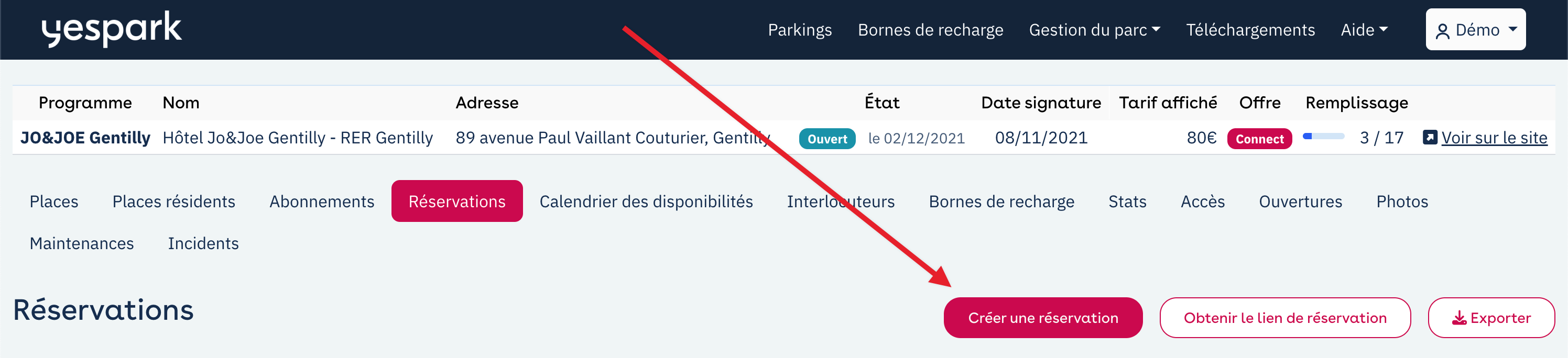1568x358 pixels.
Task: Select the Calendrier des disponibilités tab
Action: pos(646,201)
